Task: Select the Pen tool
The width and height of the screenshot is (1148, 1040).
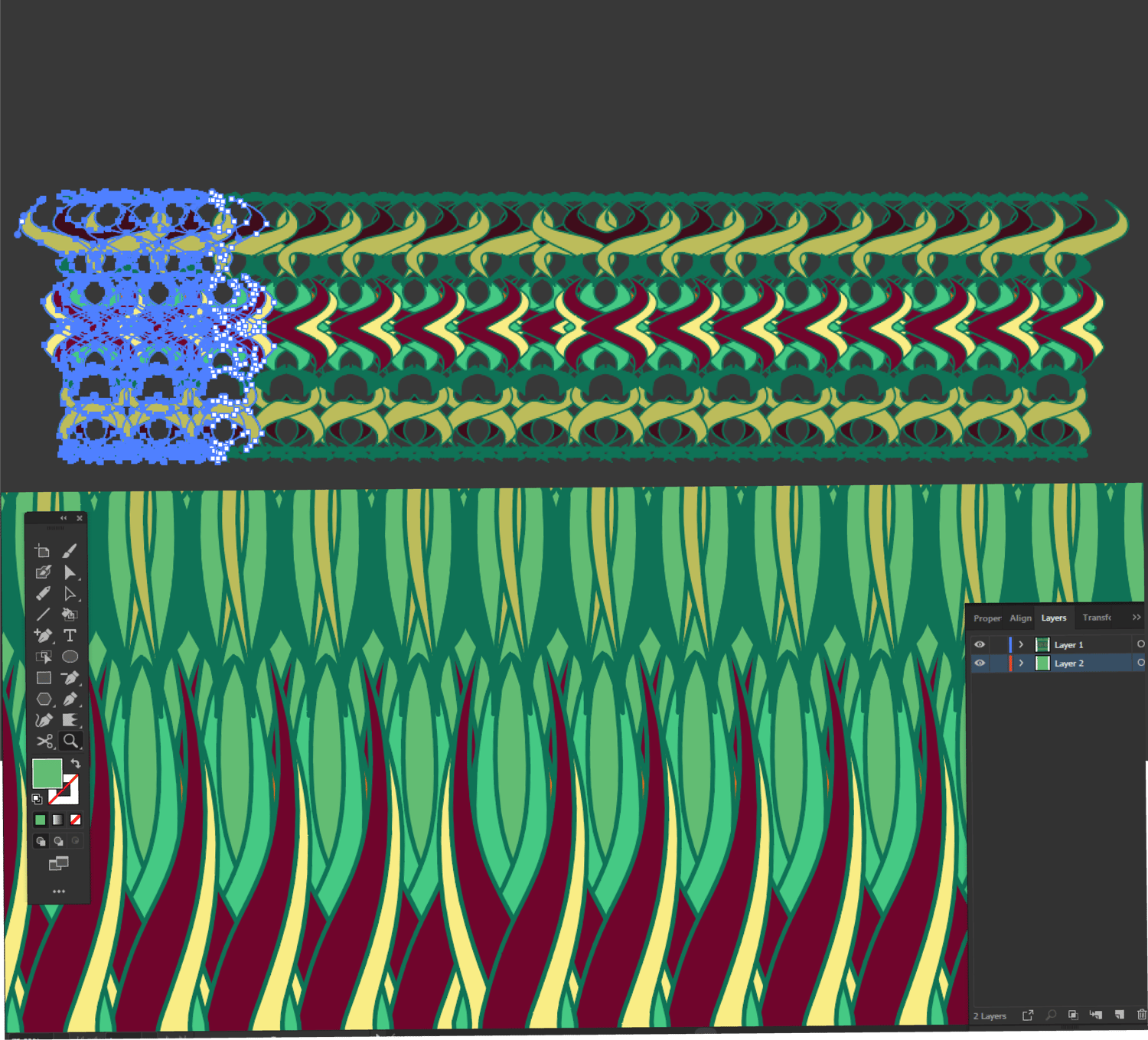Action: coord(70,699)
